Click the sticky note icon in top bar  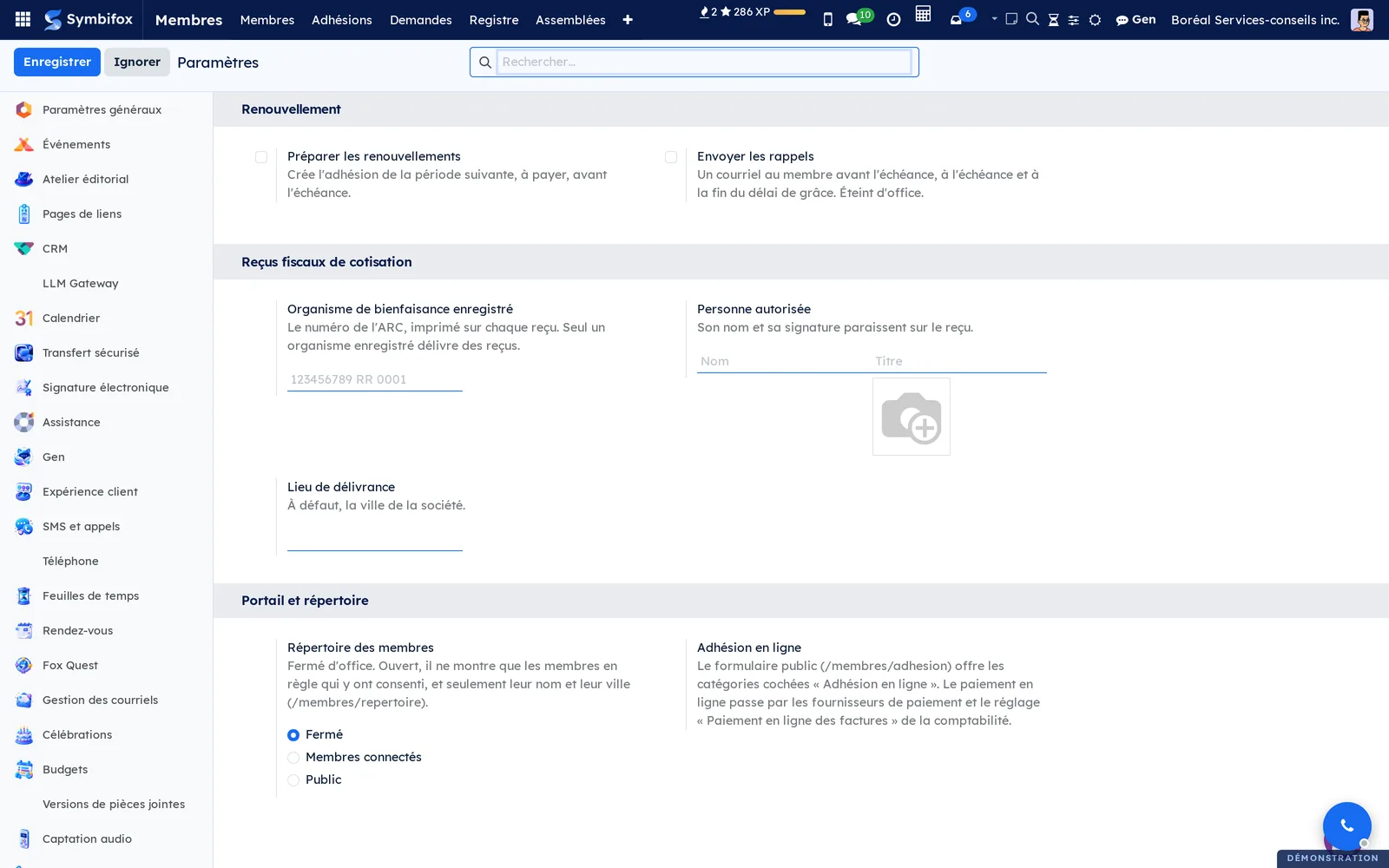[x=1011, y=19]
